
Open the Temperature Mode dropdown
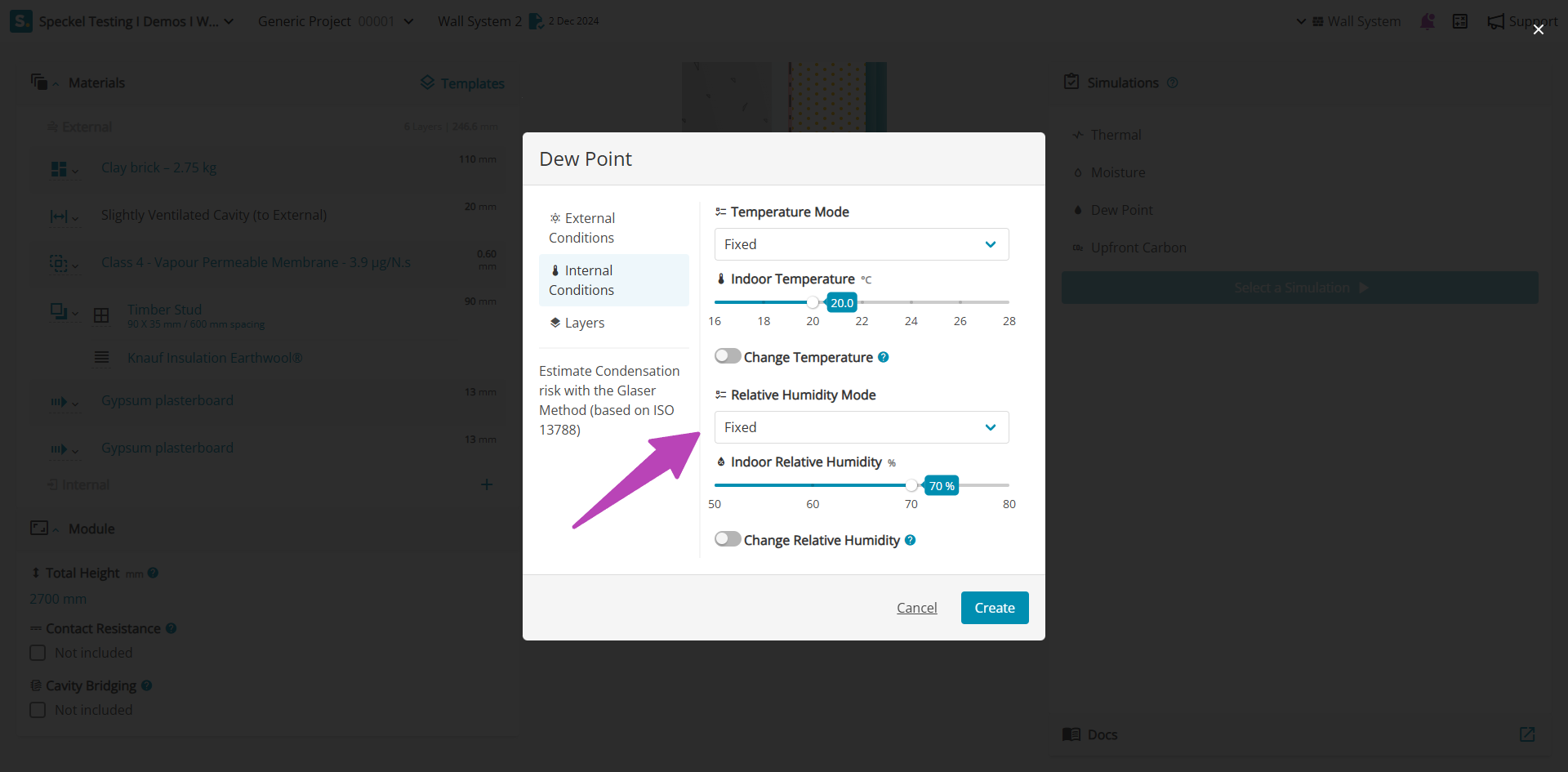862,244
